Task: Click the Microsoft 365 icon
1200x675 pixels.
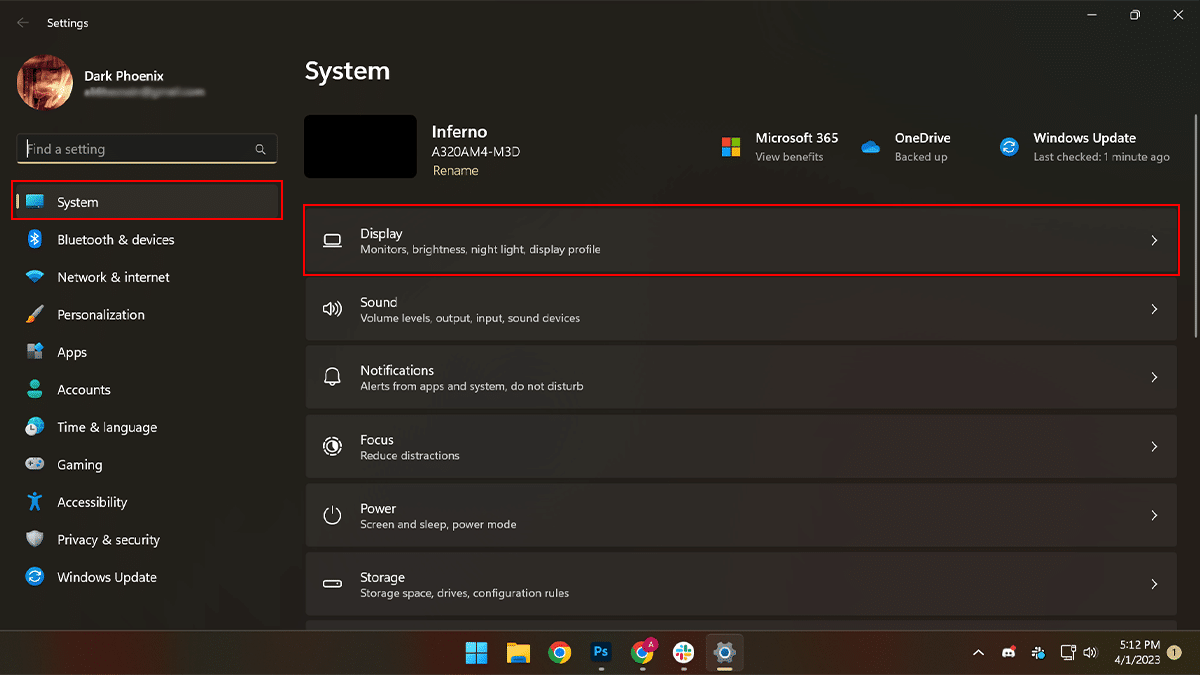Action: pos(728,146)
